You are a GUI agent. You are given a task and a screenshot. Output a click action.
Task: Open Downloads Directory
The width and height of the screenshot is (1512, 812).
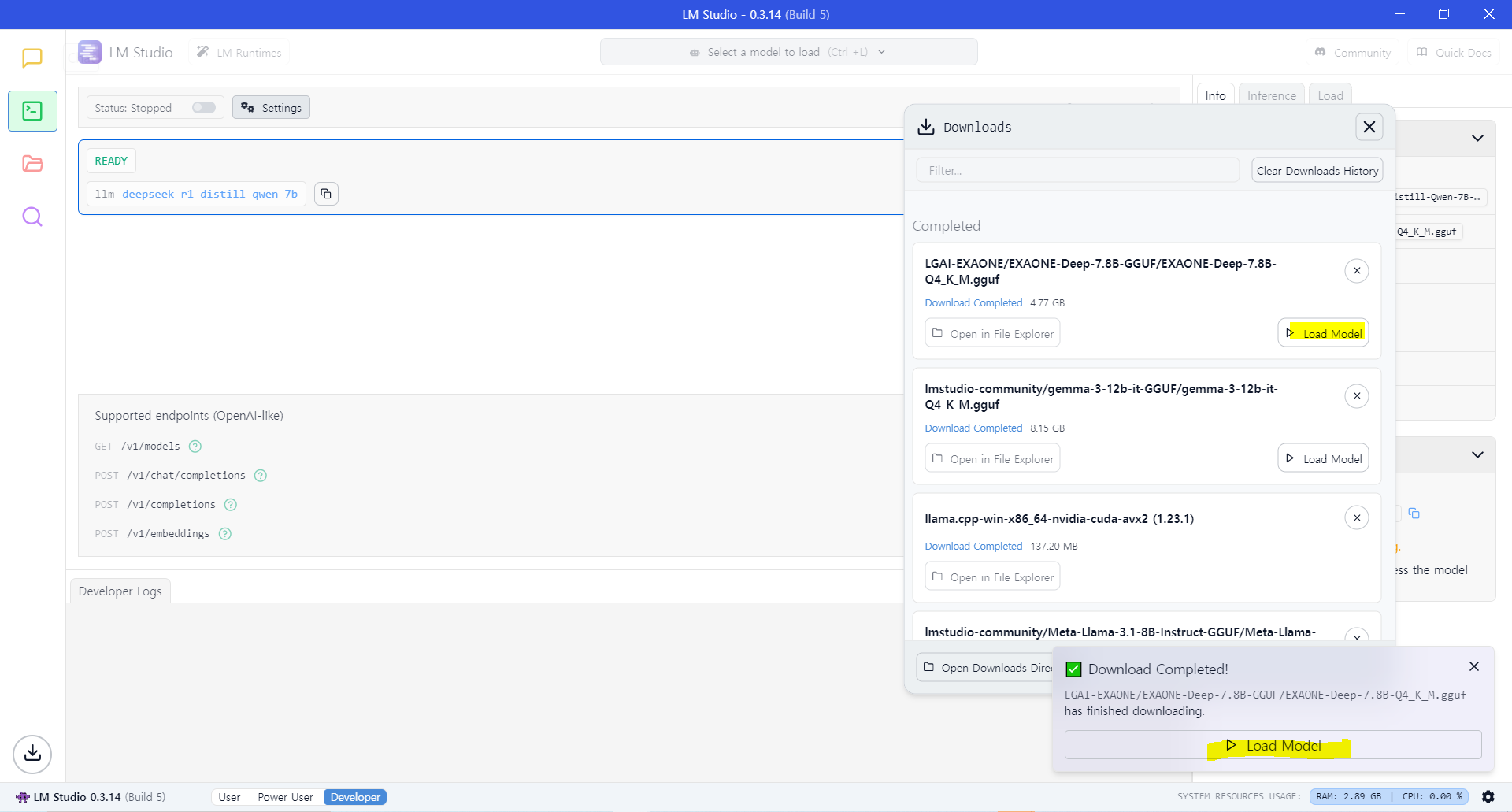986,668
